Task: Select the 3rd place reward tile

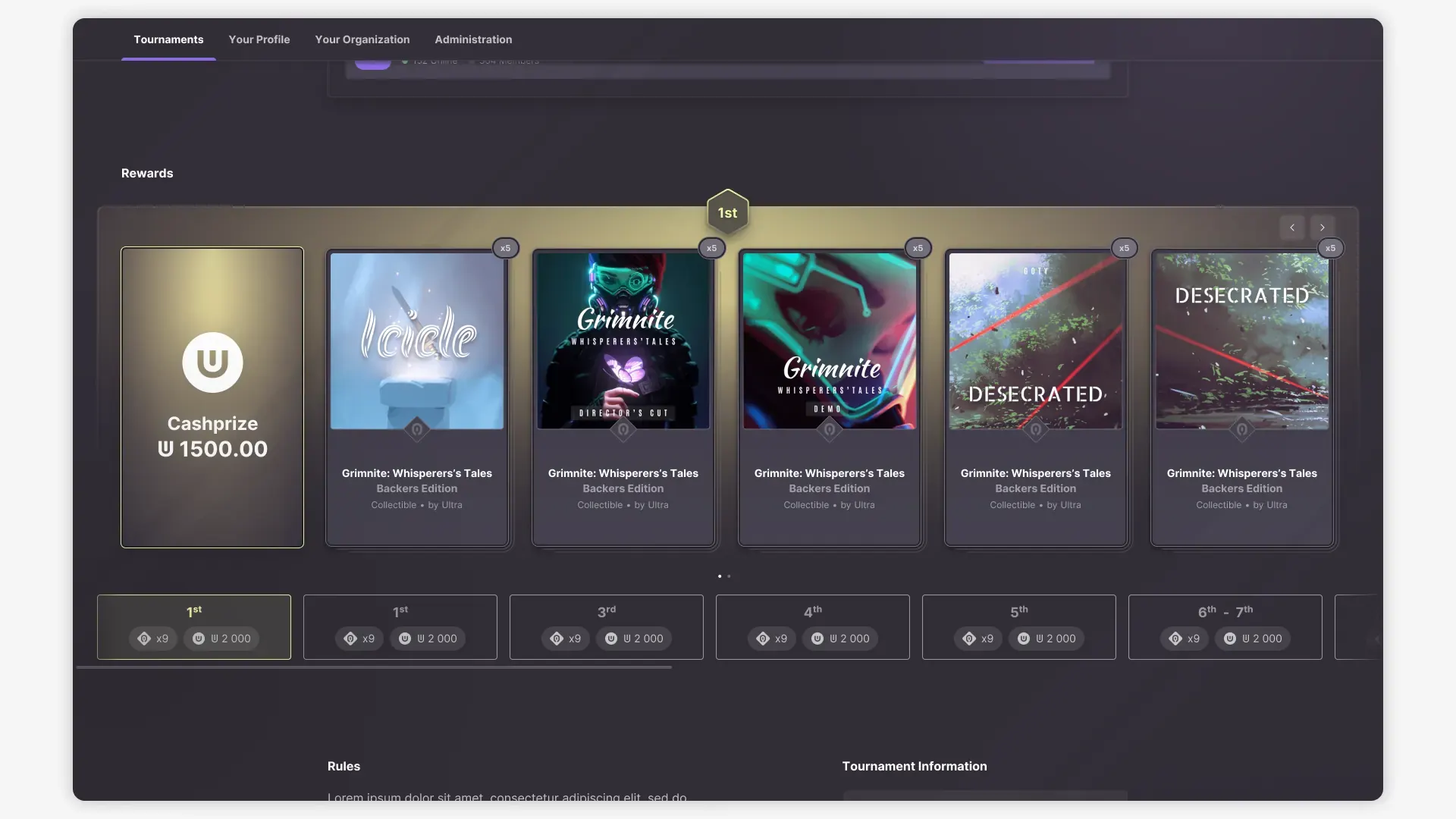Action: click(607, 627)
